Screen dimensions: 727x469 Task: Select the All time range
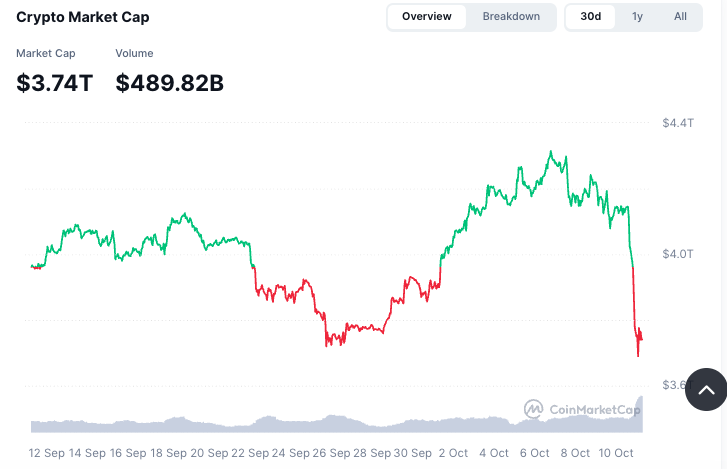coord(680,17)
